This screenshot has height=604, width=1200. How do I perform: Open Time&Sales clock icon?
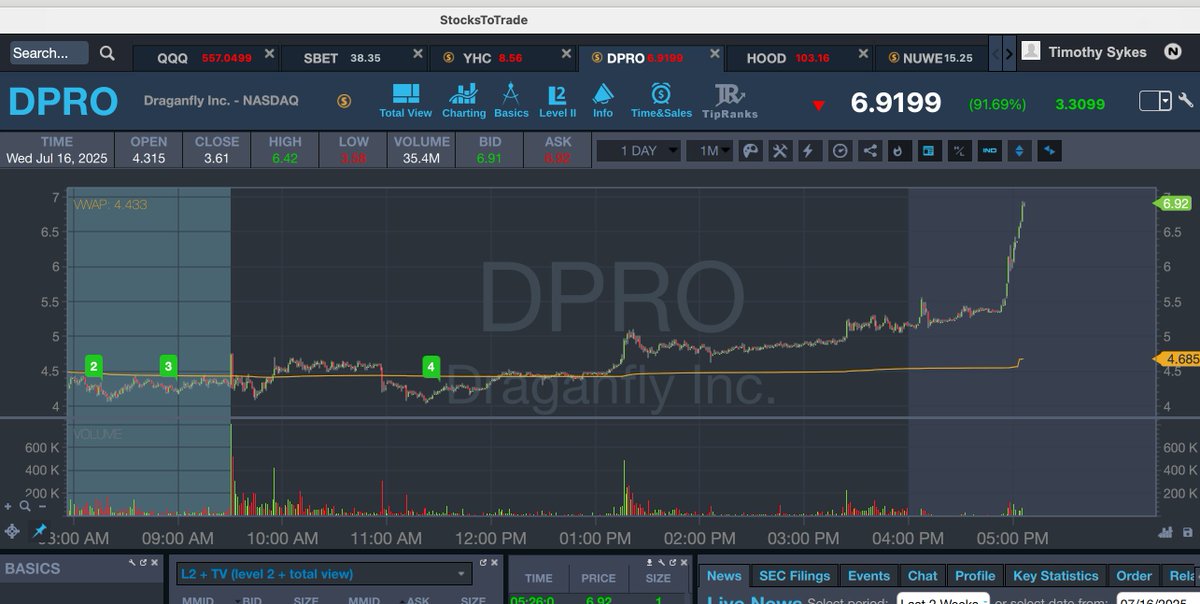coord(661,101)
